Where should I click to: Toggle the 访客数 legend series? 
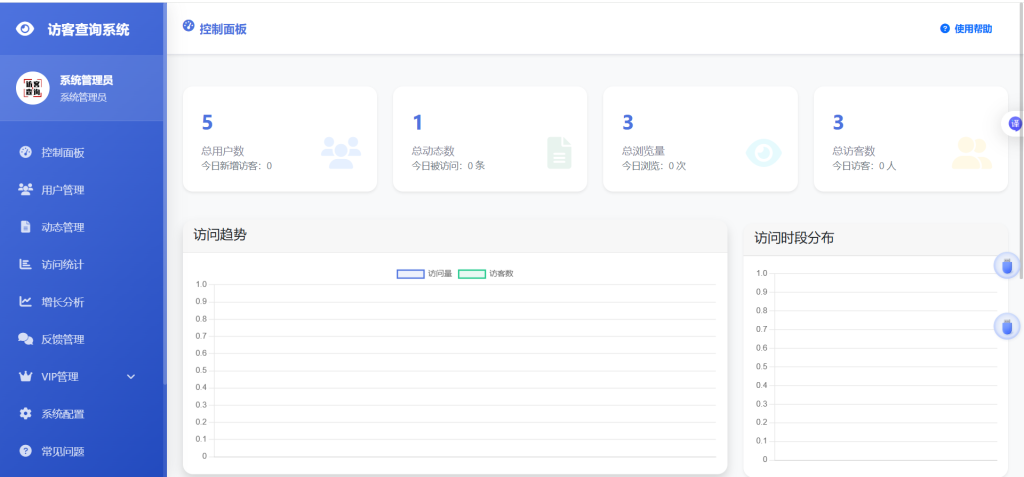pyautogui.click(x=486, y=274)
